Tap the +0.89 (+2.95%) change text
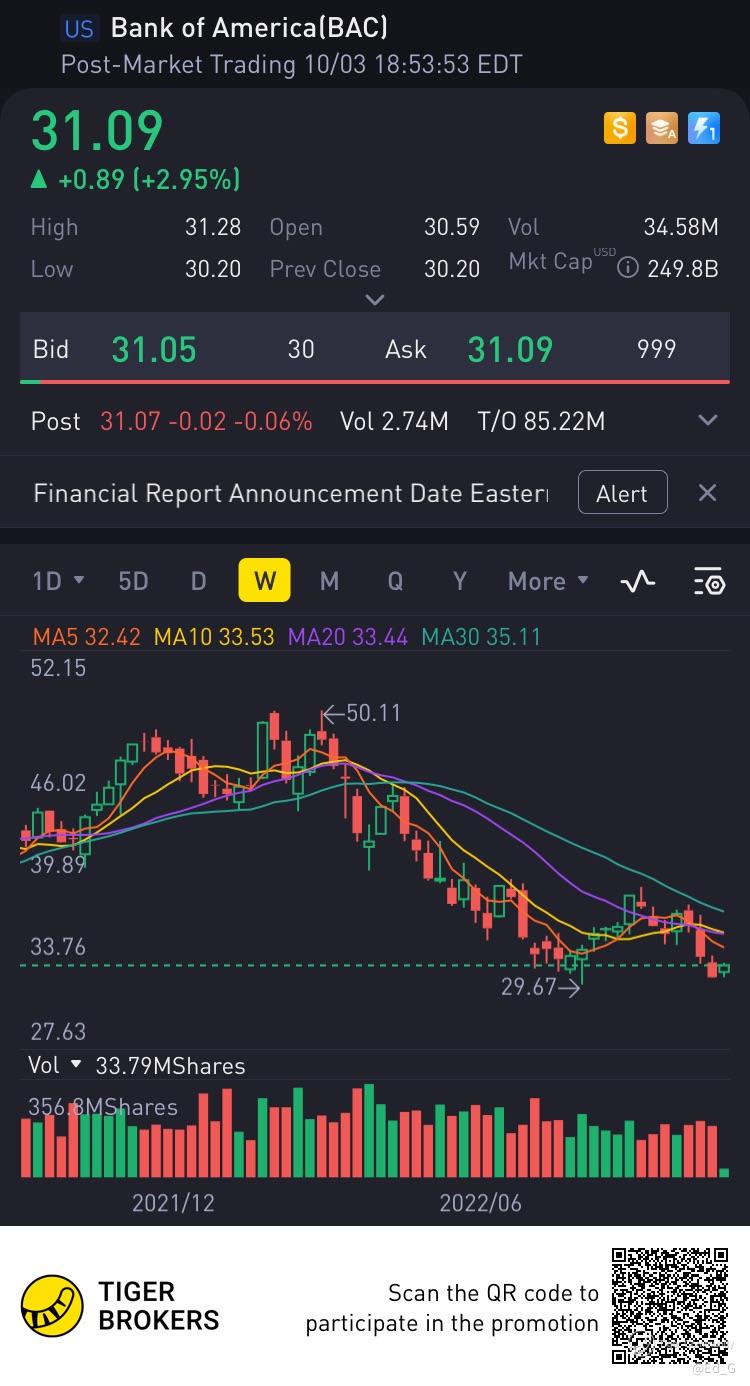This screenshot has height=1386, width=750. coord(149,180)
